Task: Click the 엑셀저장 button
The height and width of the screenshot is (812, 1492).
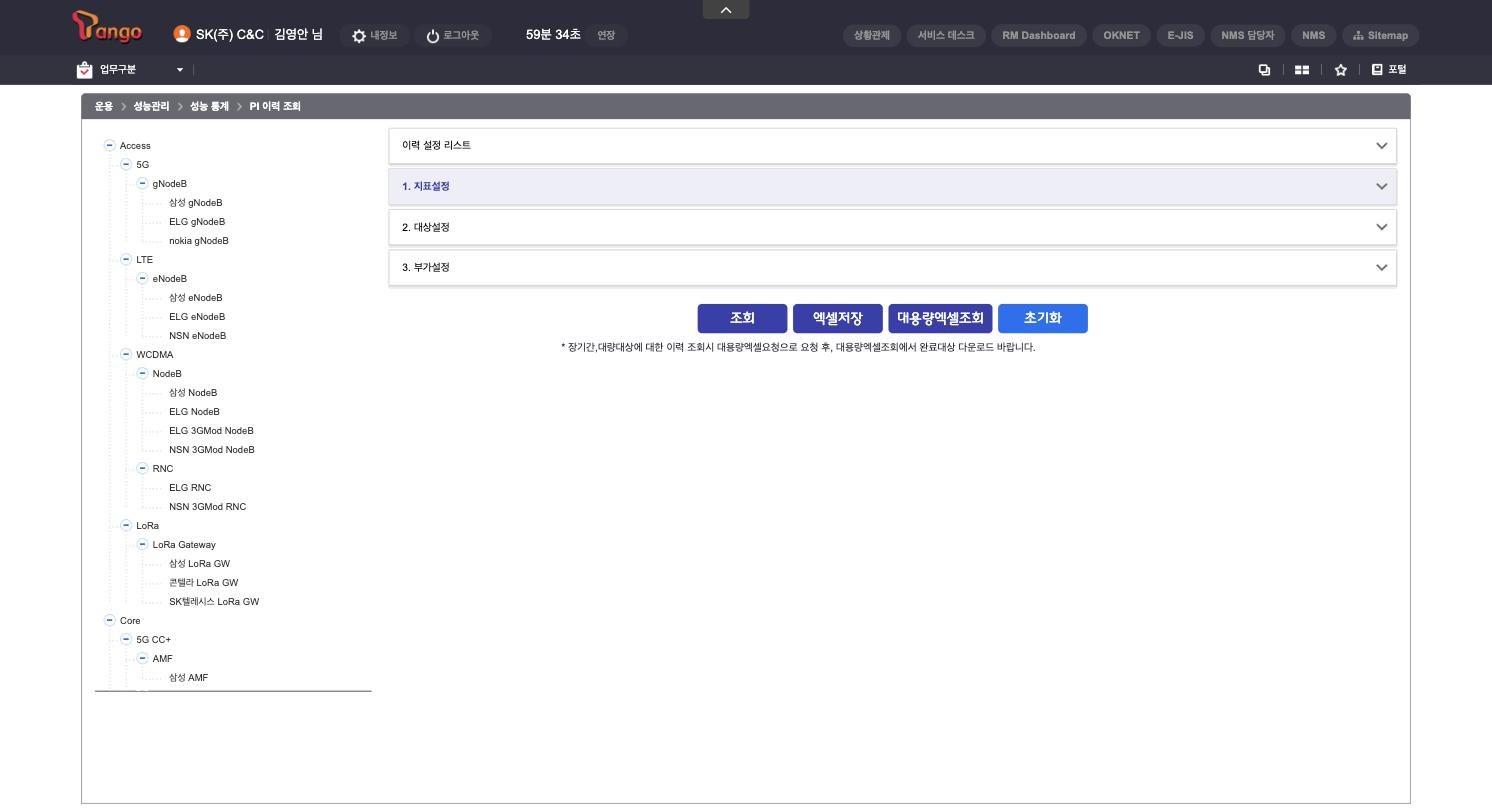Action: (x=838, y=318)
